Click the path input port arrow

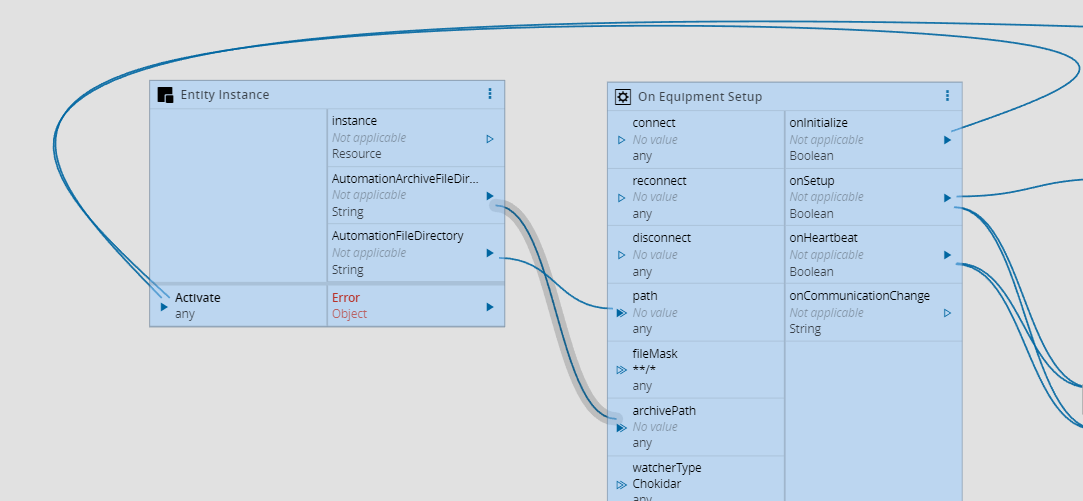[621, 313]
